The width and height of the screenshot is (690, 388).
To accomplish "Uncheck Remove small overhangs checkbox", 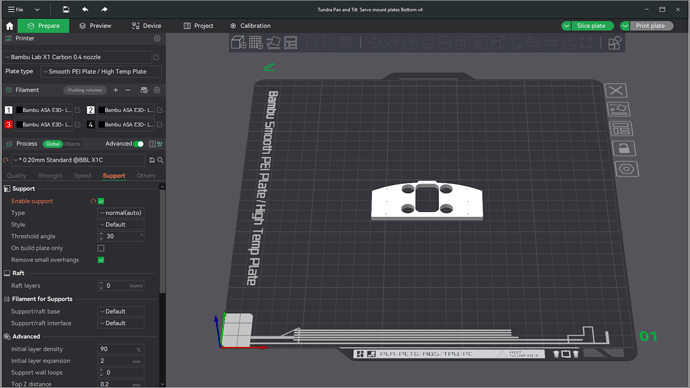I will pyautogui.click(x=101, y=260).
